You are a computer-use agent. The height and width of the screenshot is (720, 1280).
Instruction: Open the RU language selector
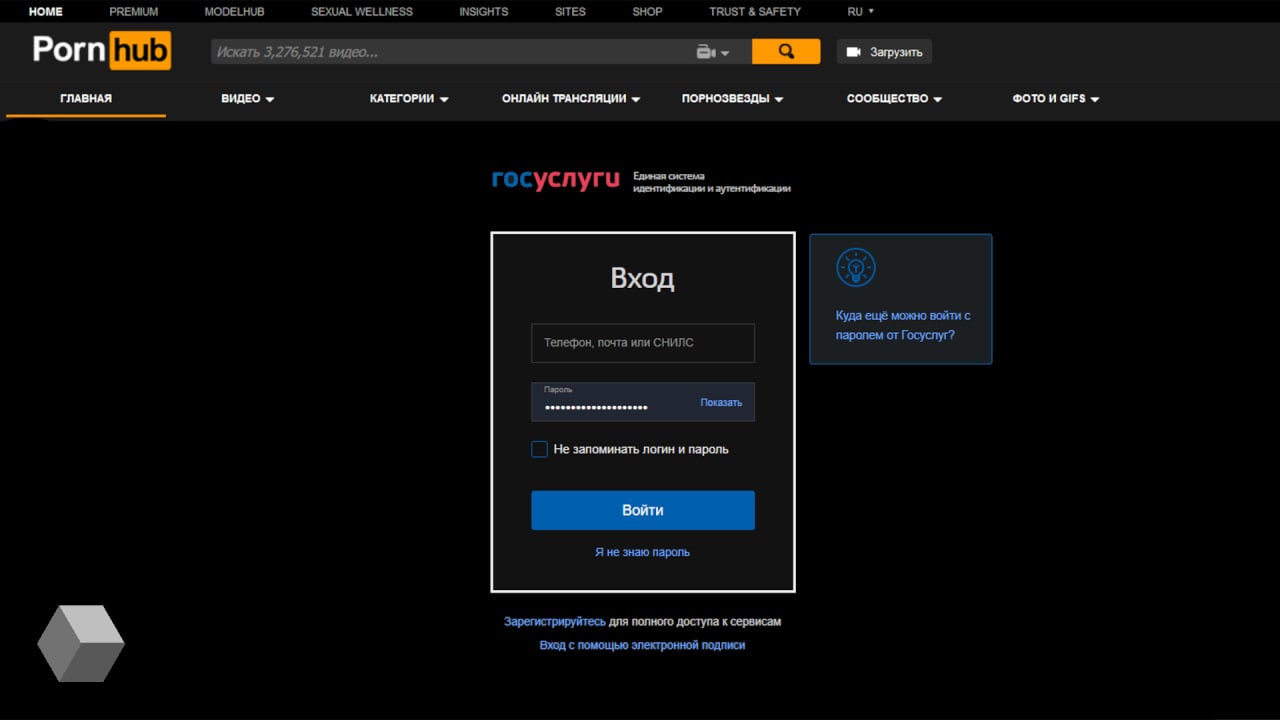861,12
